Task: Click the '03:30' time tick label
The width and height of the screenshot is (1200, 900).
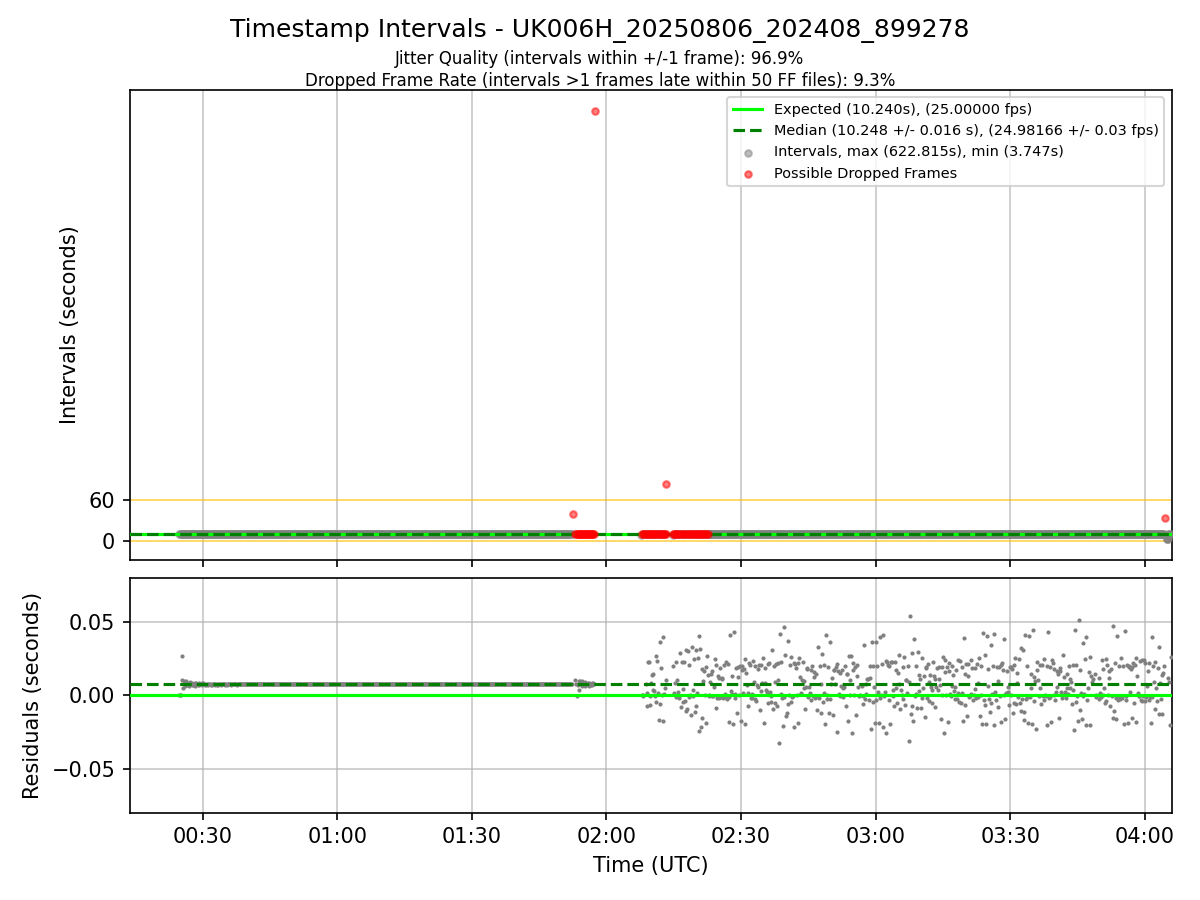Action: (1010, 835)
